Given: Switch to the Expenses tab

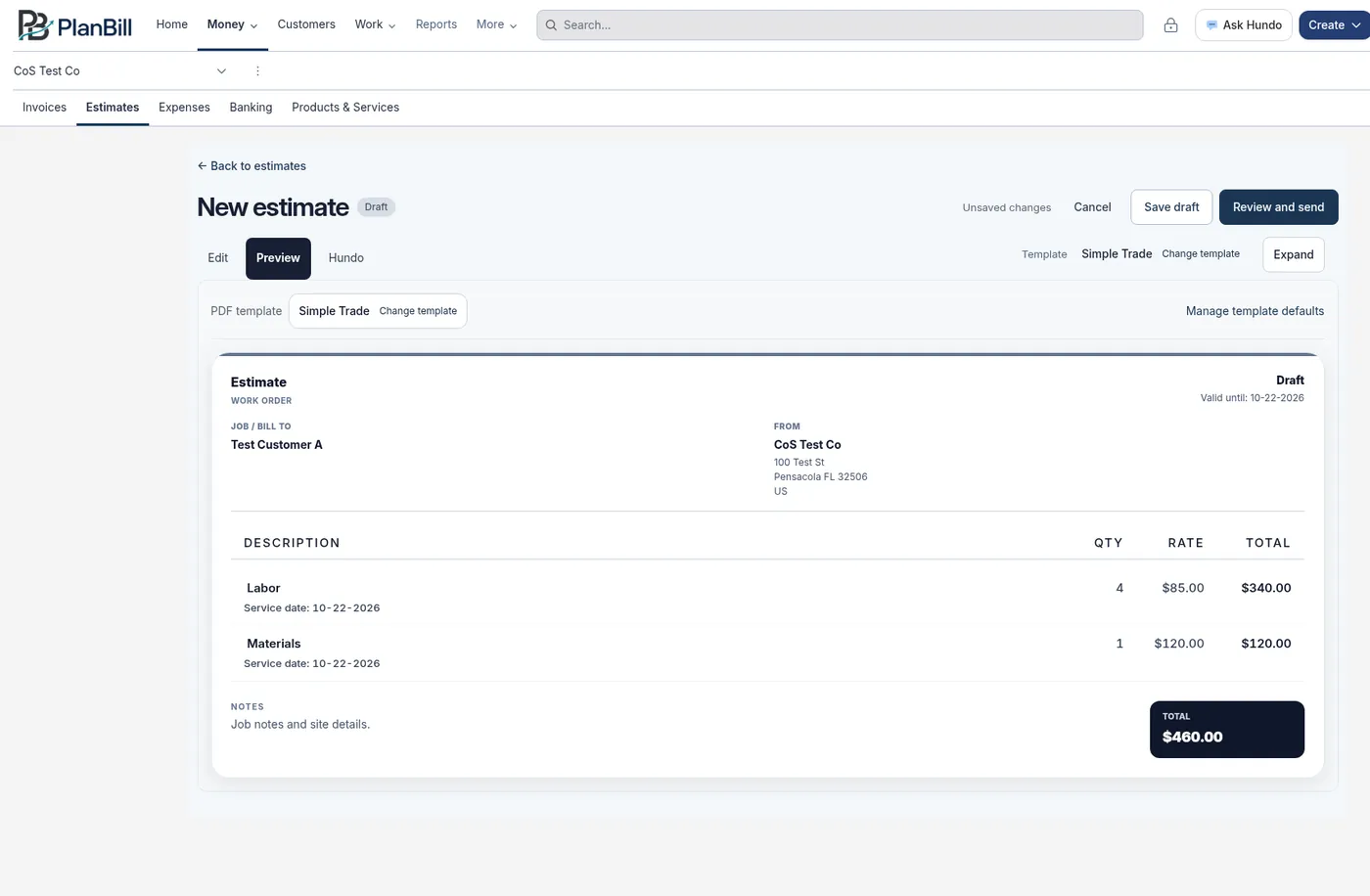Looking at the screenshot, I should (x=184, y=108).
